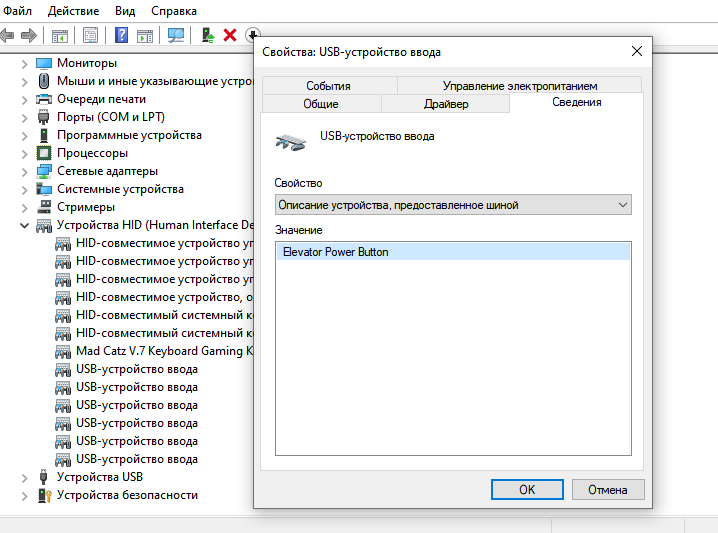
Task: Click the properties sheet toolbar icon
Action: click(x=90, y=35)
